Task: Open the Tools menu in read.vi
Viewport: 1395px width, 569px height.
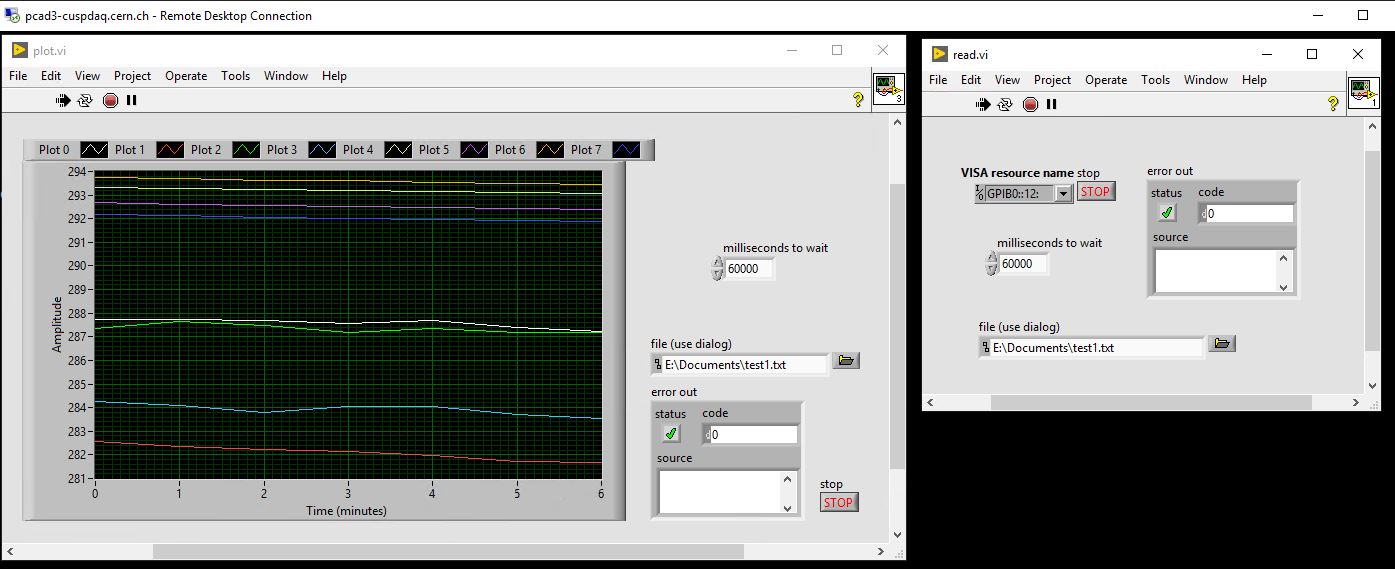Action: (1155, 80)
